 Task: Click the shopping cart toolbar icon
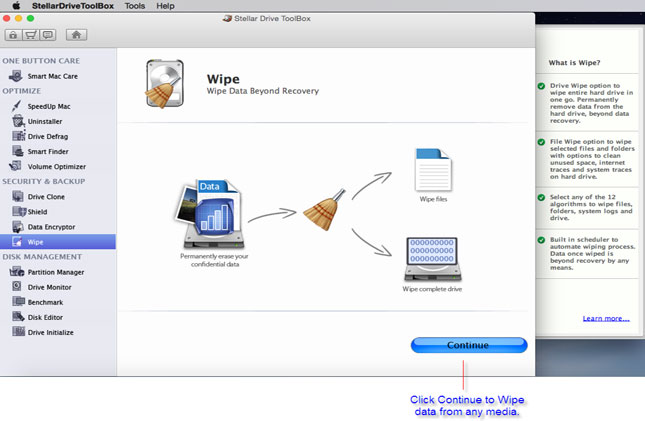31,35
